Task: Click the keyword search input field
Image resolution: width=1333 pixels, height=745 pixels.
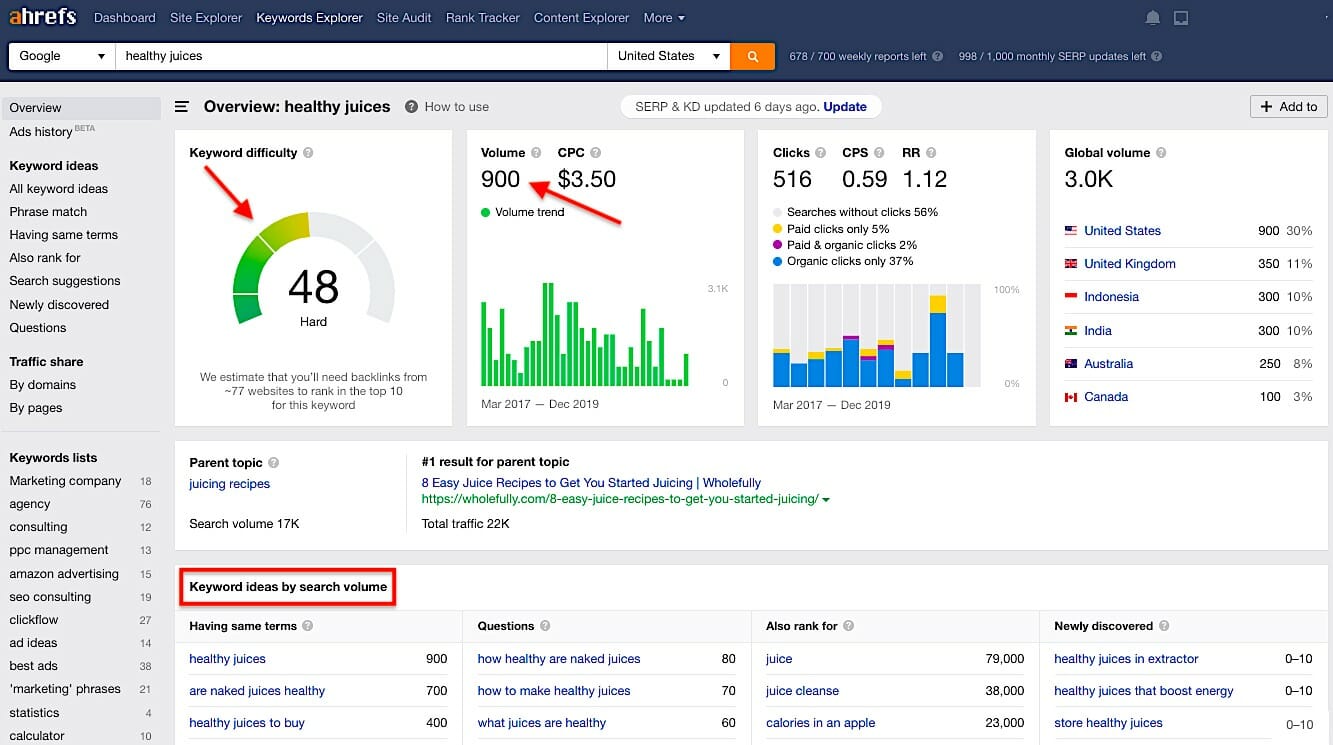Action: click(x=361, y=56)
